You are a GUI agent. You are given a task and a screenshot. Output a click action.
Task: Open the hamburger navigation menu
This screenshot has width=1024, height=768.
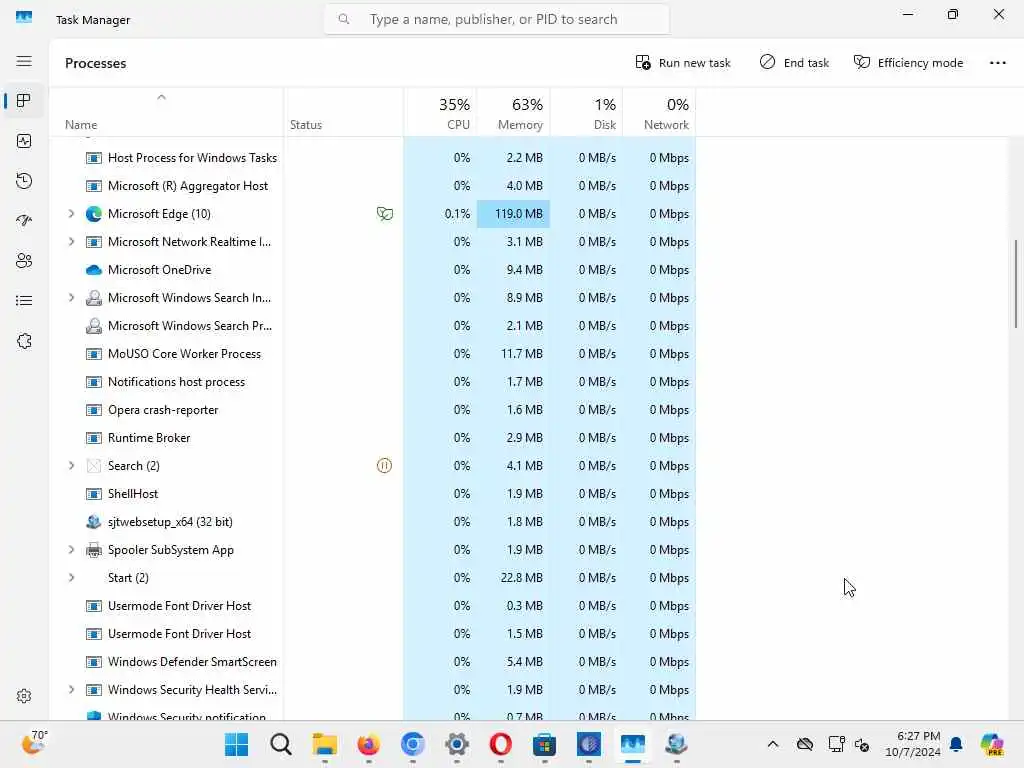(x=24, y=61)
